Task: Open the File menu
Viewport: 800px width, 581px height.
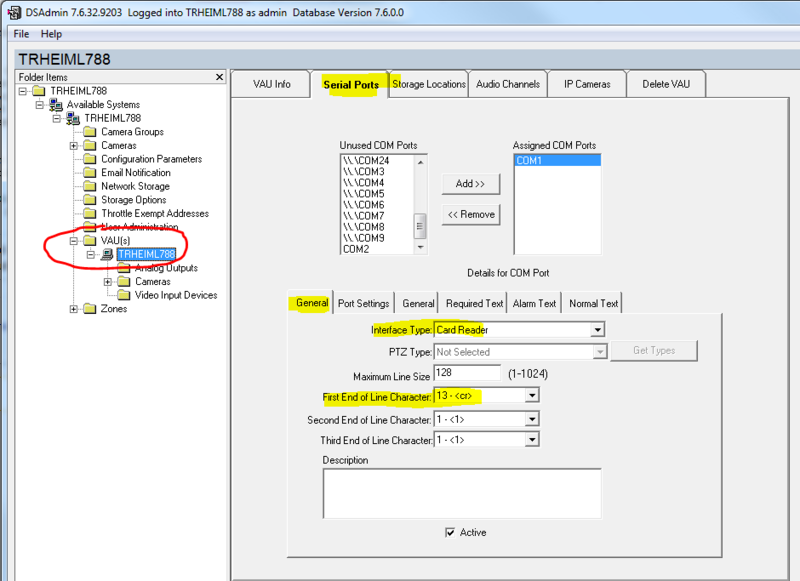Action: pos(20,33)
